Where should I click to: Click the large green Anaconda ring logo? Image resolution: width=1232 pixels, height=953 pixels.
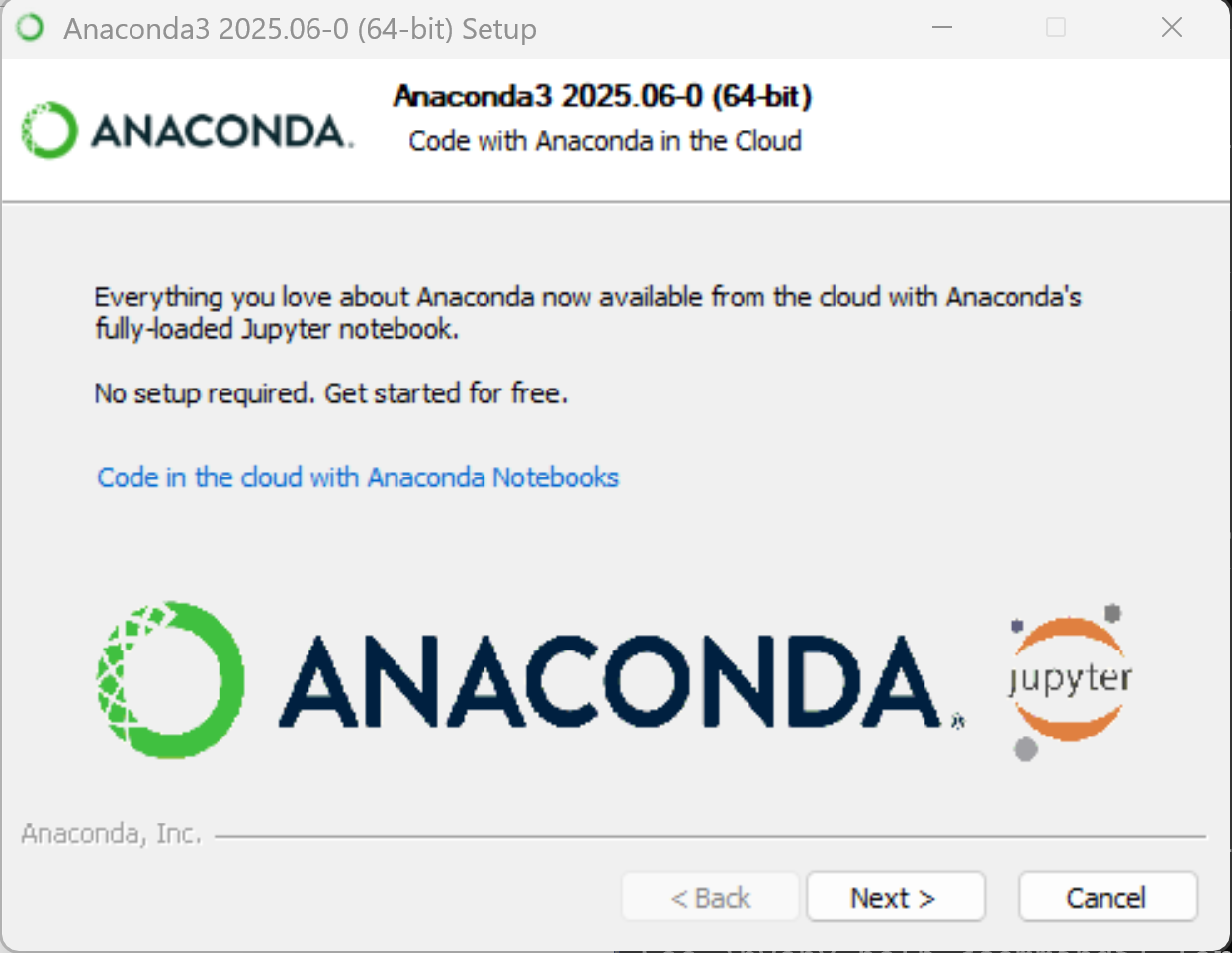click(x=170, y=679)
